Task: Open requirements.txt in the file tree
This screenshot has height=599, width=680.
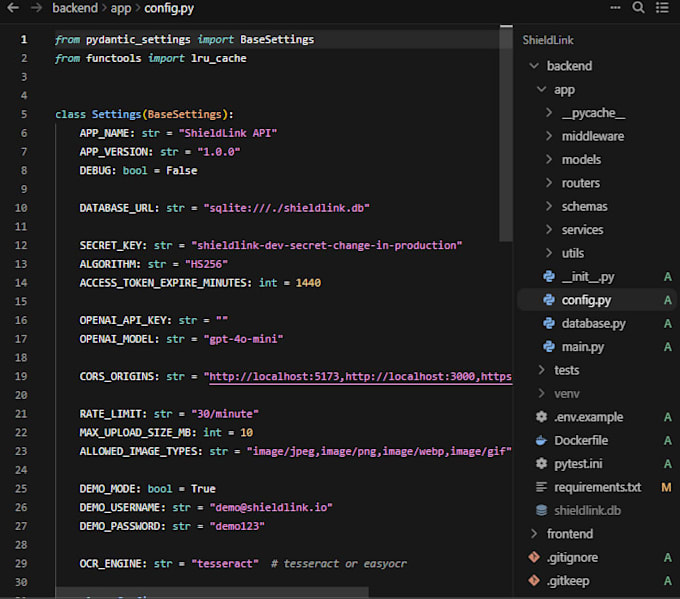Action: tap(598, 487)
